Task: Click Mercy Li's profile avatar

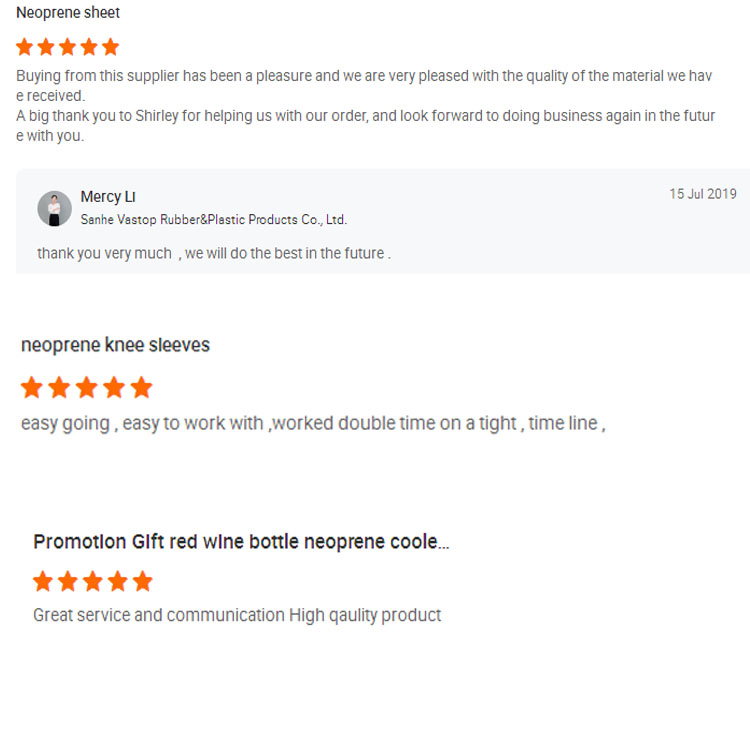Action: click(x=55, y=208)
